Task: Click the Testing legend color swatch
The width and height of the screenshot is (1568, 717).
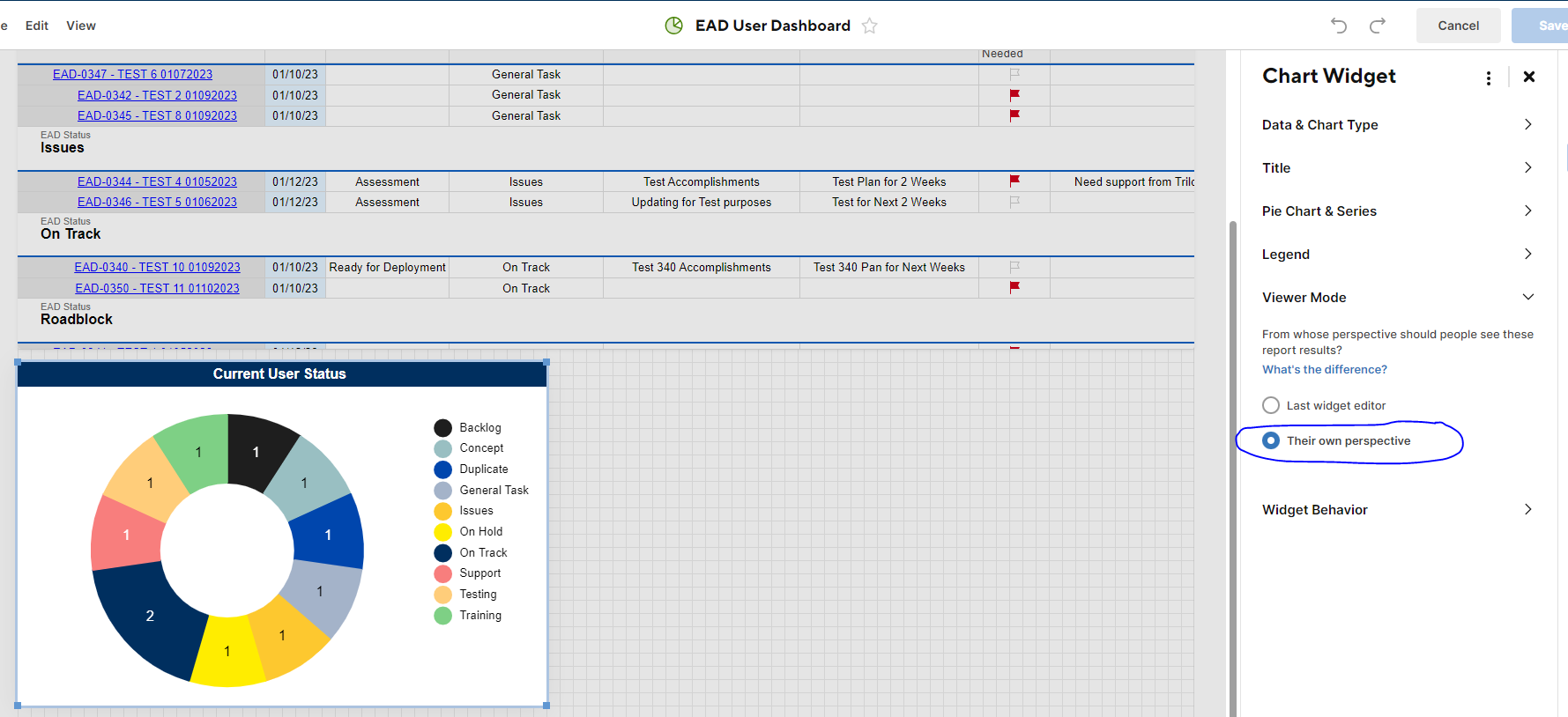Action: click(442, 595)
